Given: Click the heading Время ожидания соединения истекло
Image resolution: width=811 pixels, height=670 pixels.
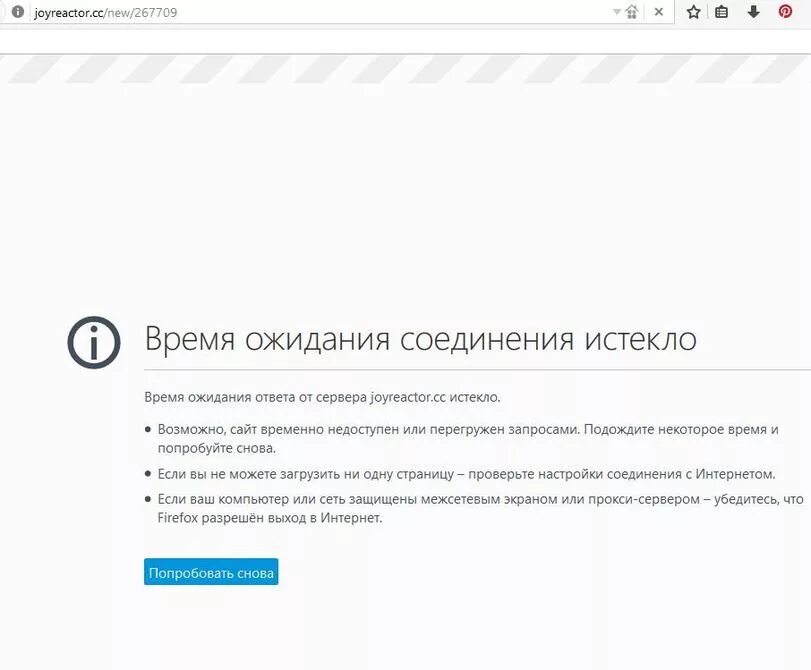Looking at the screenshot, I should tap(420, 339).
